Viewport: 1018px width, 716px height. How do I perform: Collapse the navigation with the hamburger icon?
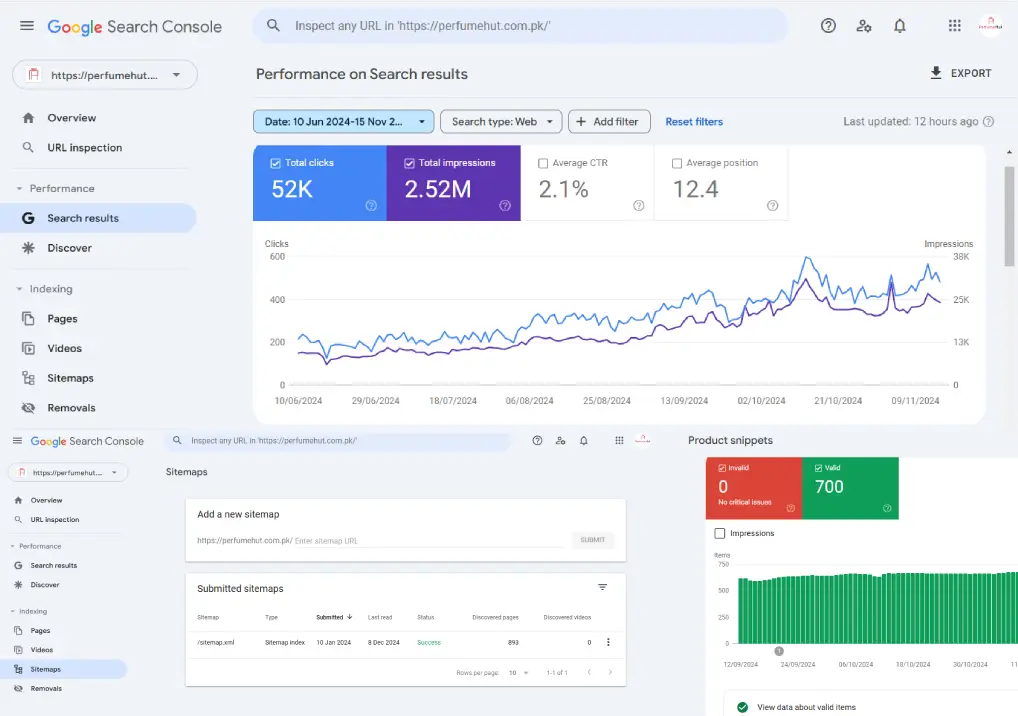(27, 26)
